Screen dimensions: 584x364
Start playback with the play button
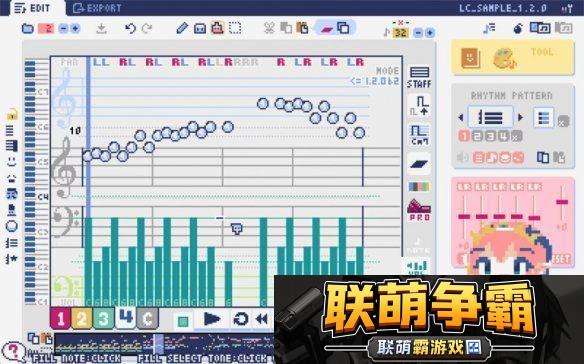tap(212, 319)
